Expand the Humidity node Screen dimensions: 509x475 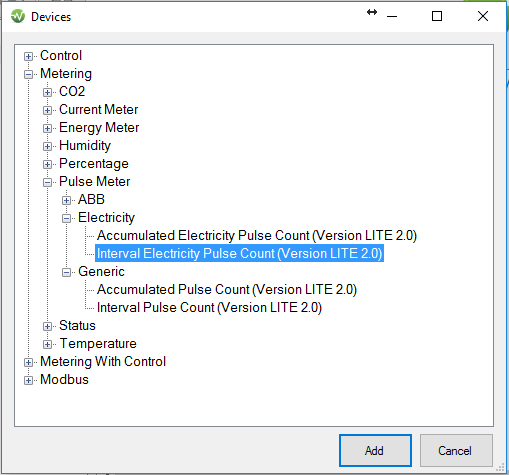(x=47, y=146)
